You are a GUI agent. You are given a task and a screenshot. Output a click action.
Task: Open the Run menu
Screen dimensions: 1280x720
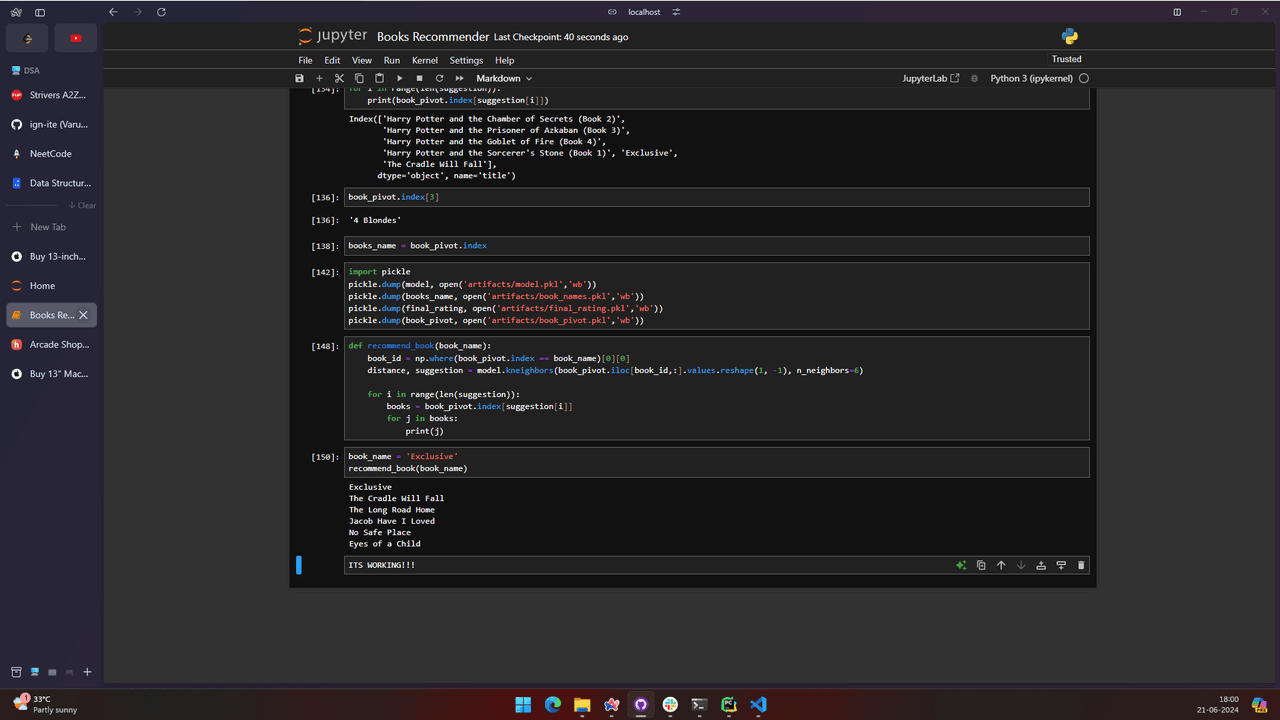tap(392, 60)
